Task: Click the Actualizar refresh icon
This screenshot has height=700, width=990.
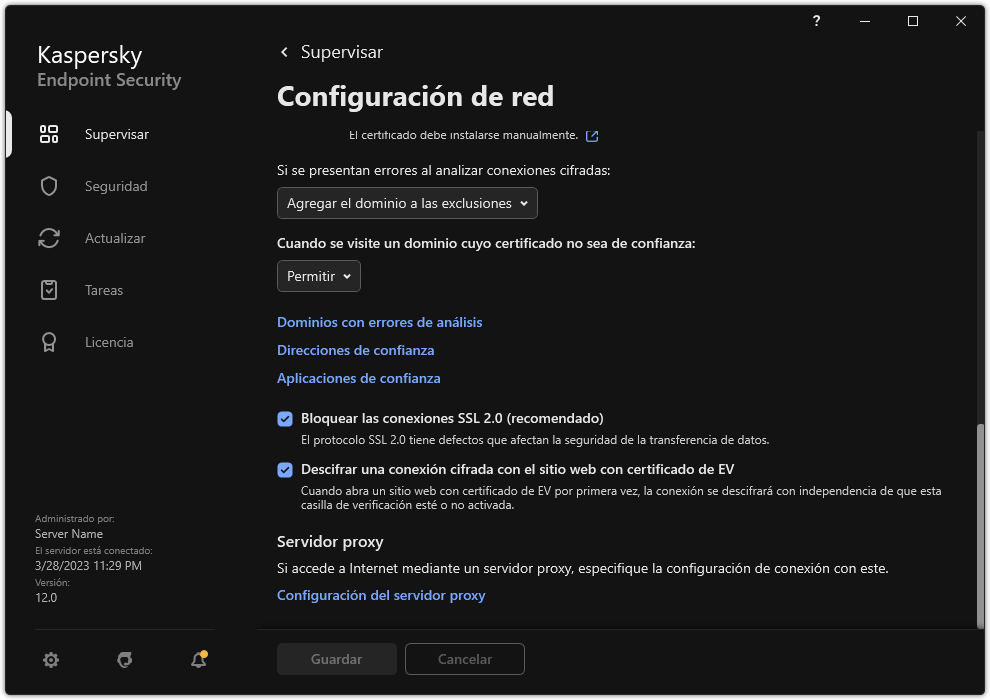Action: click(x=48, y=238)
